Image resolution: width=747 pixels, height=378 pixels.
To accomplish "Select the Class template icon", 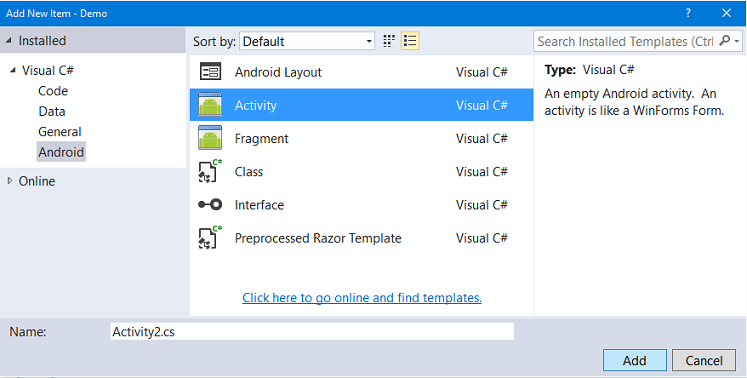I will point(210,171).
